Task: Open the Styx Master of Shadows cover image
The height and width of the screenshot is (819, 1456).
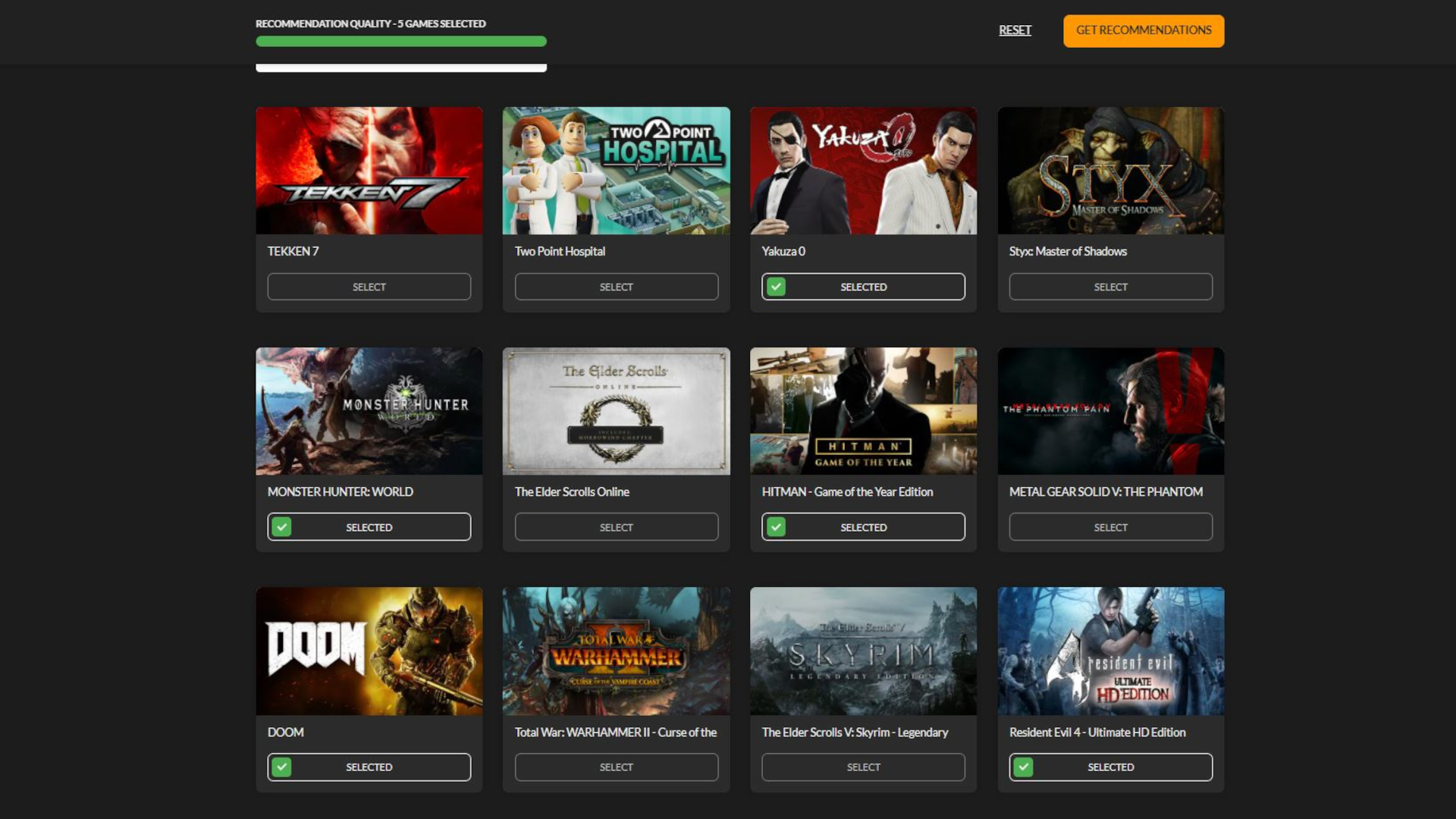Action: (x=1111, y=171)
